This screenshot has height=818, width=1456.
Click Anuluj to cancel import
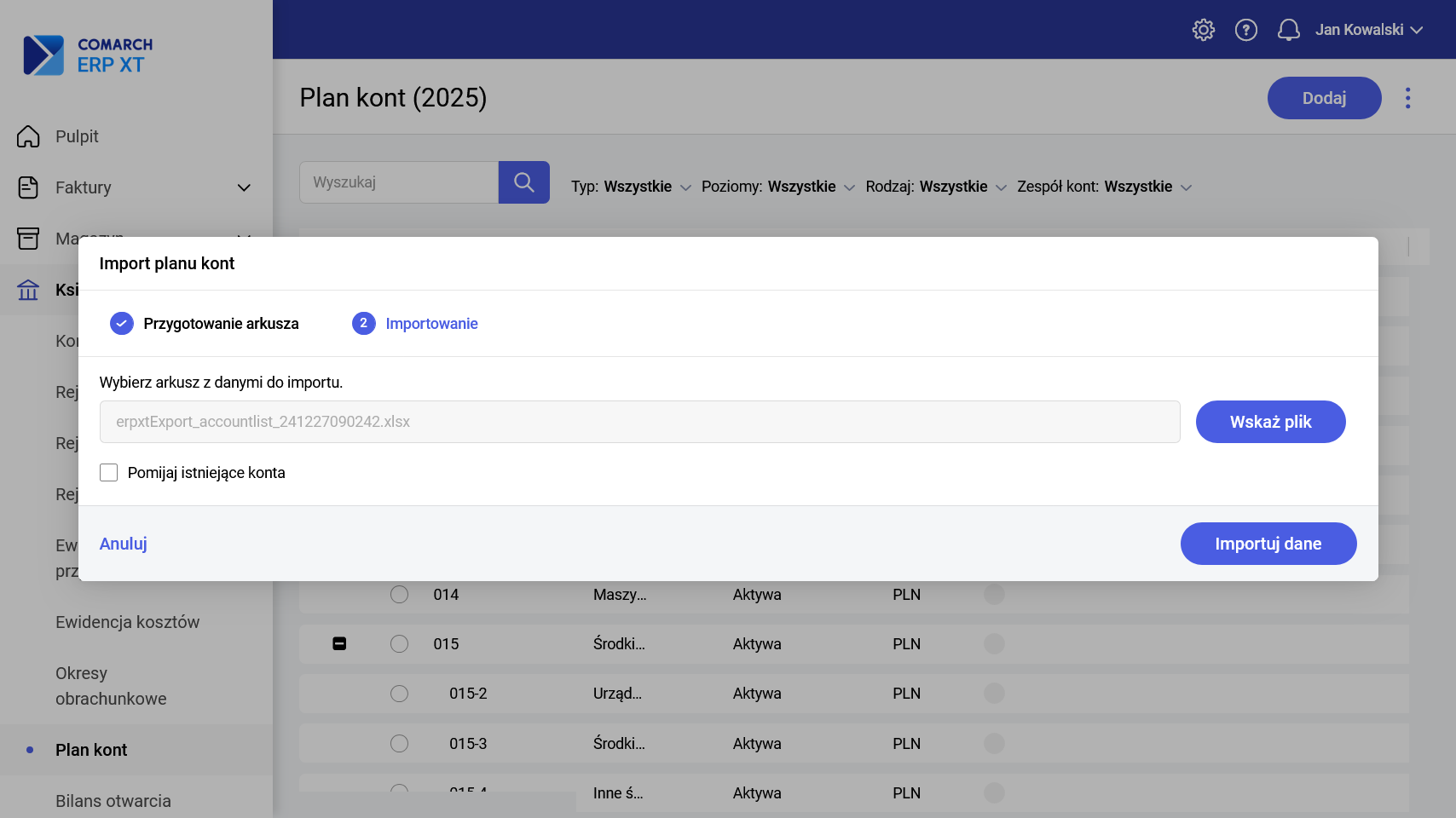tap(124, 544)
